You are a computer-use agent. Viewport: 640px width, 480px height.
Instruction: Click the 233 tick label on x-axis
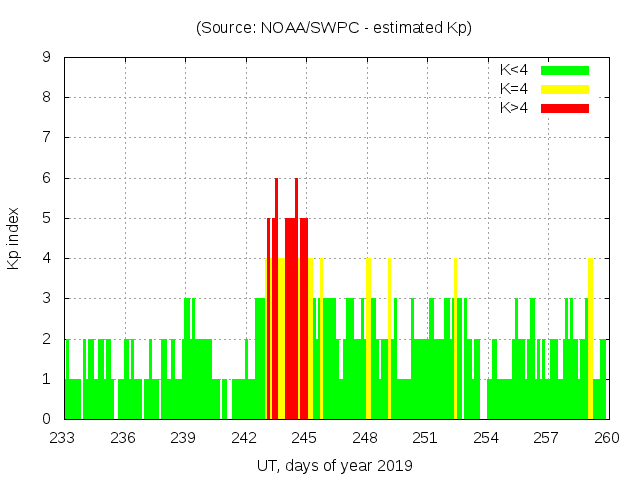click(x=63, y=438)
